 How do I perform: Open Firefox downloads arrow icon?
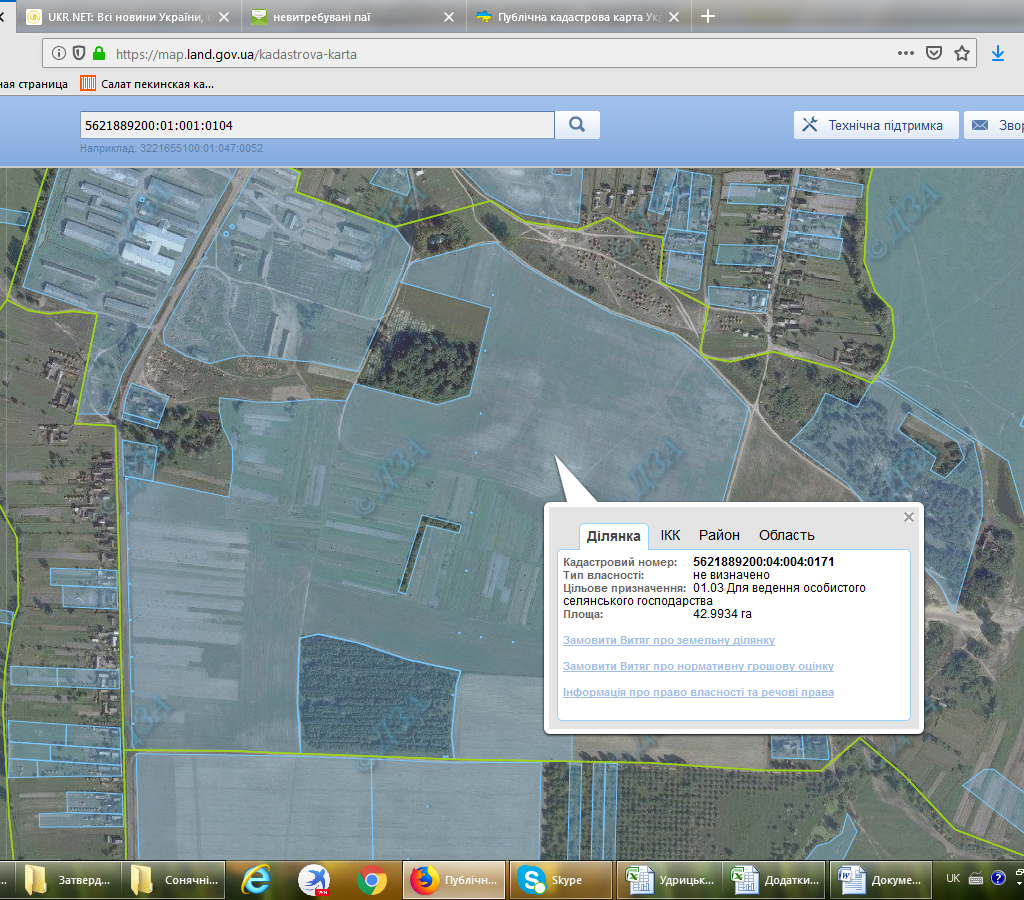(997, 54)
